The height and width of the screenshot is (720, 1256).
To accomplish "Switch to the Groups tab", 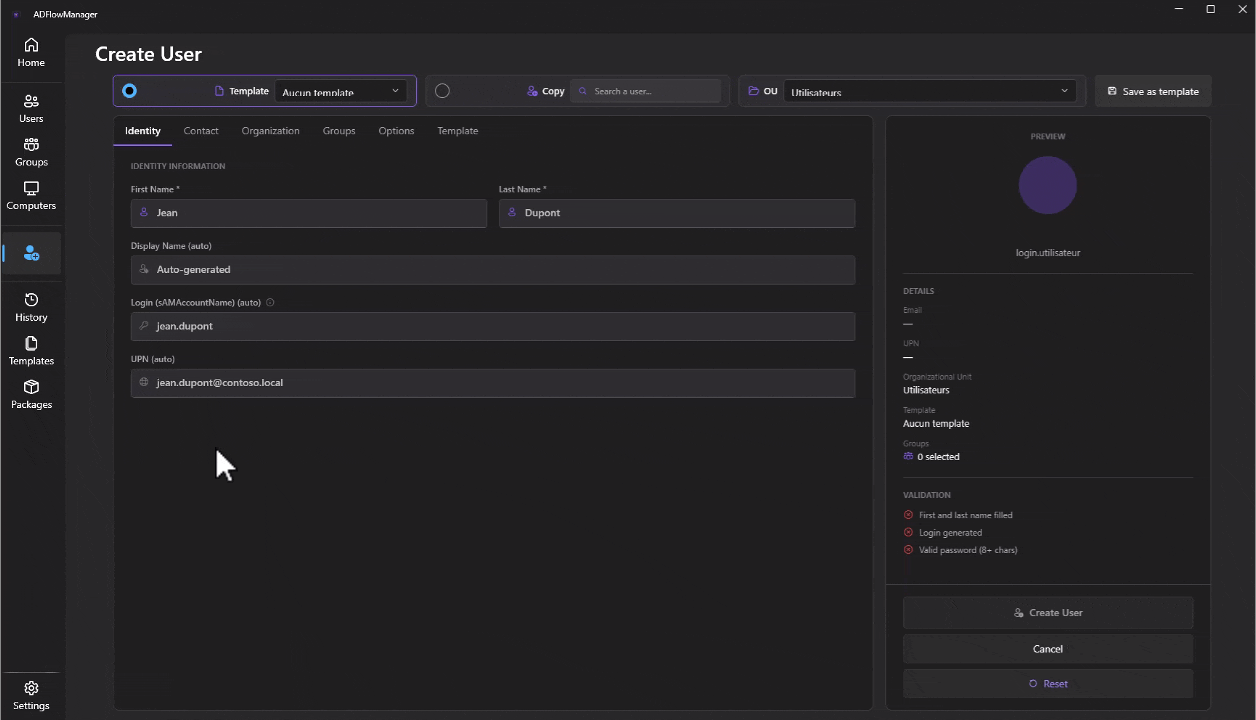I will 339,131.
